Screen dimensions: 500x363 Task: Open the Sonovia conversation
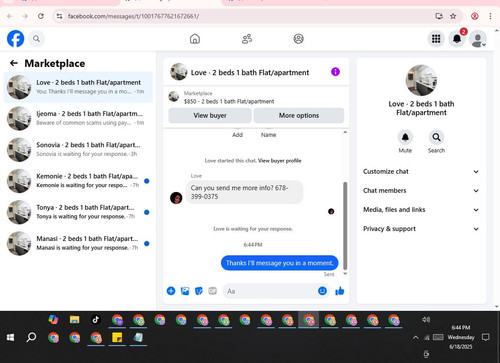(x=78, y=150)
